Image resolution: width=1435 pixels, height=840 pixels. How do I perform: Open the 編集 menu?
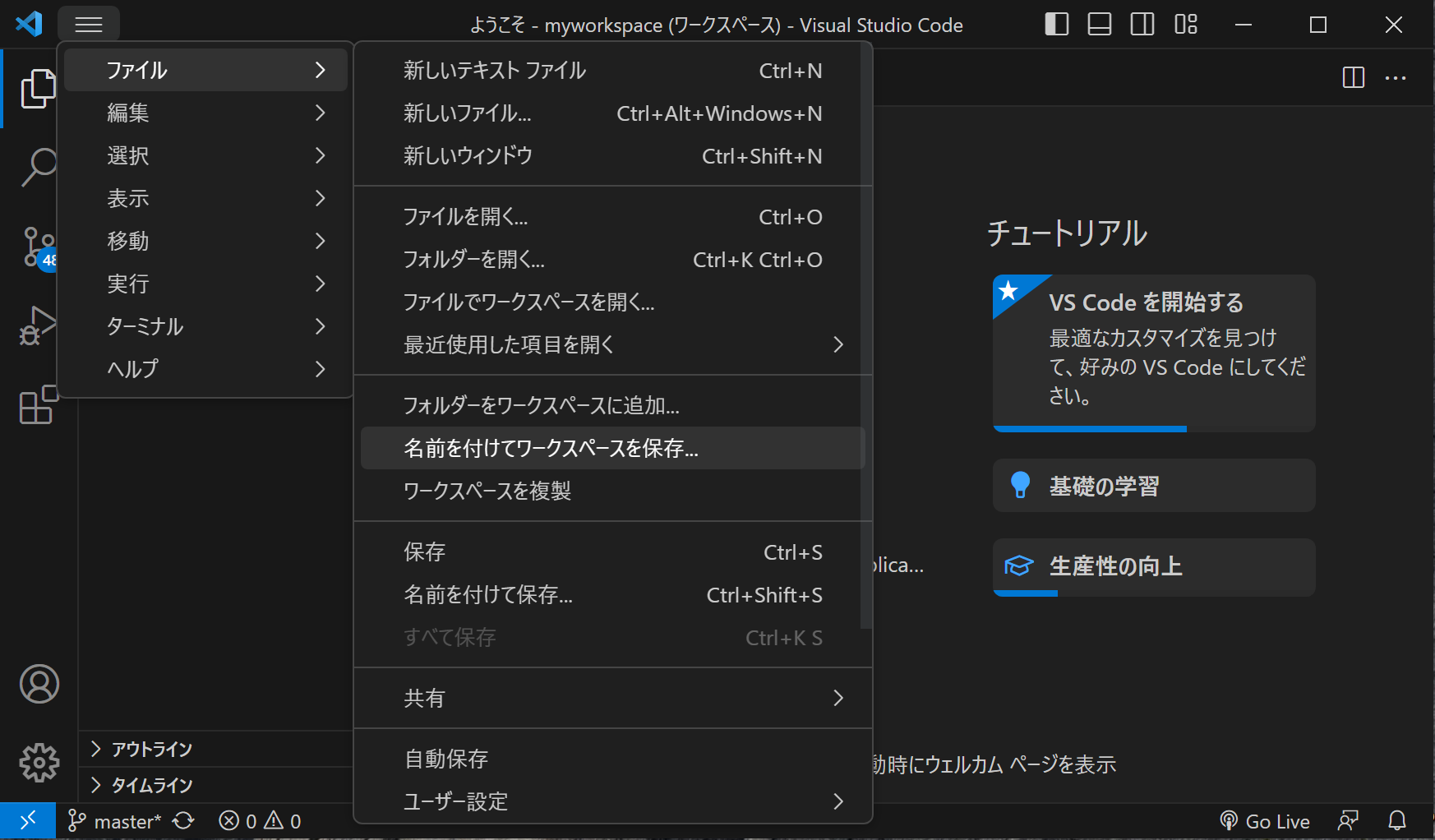205,113
